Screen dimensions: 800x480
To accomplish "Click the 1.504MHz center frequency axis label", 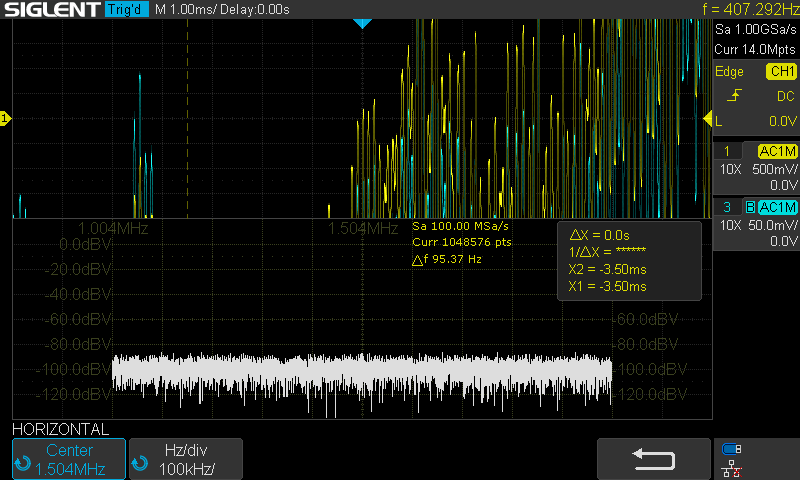I will (362, 229).
